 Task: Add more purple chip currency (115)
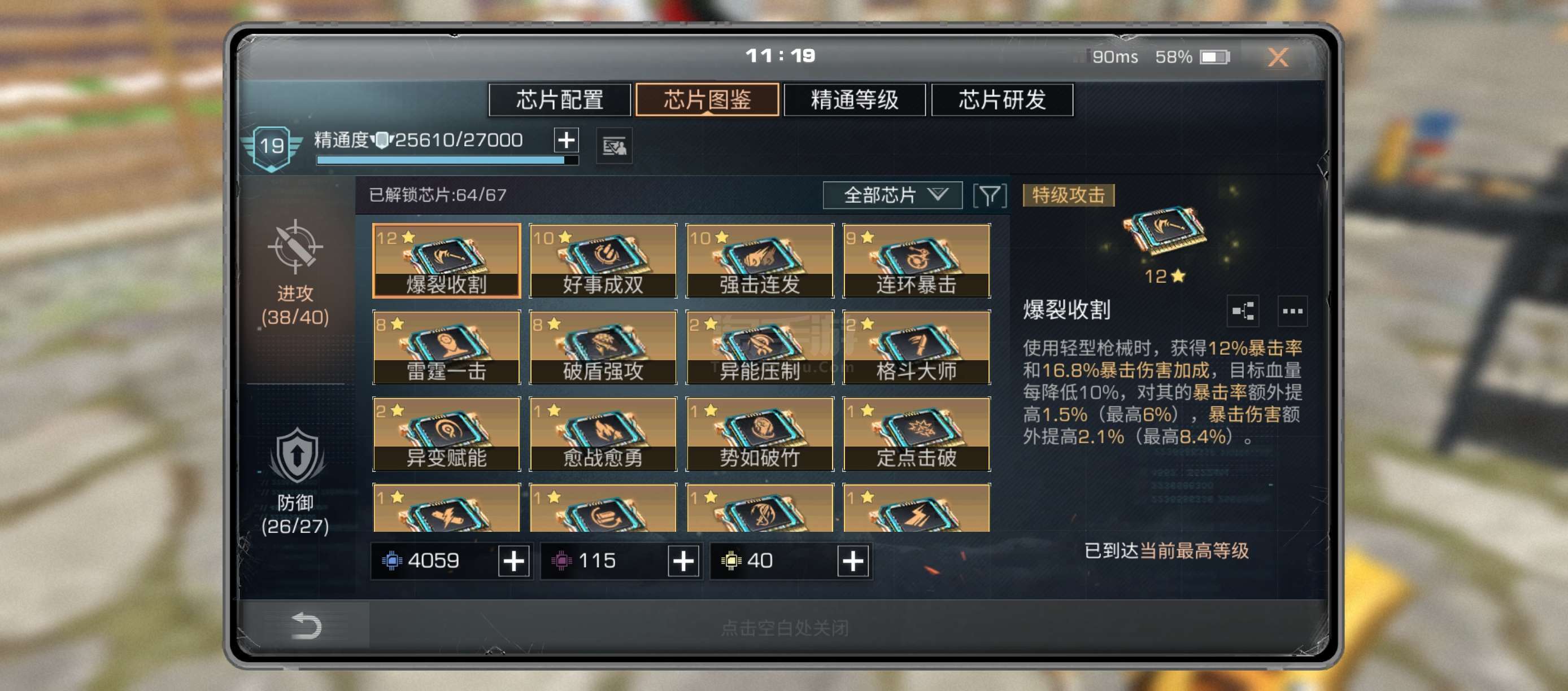(683, 561)
